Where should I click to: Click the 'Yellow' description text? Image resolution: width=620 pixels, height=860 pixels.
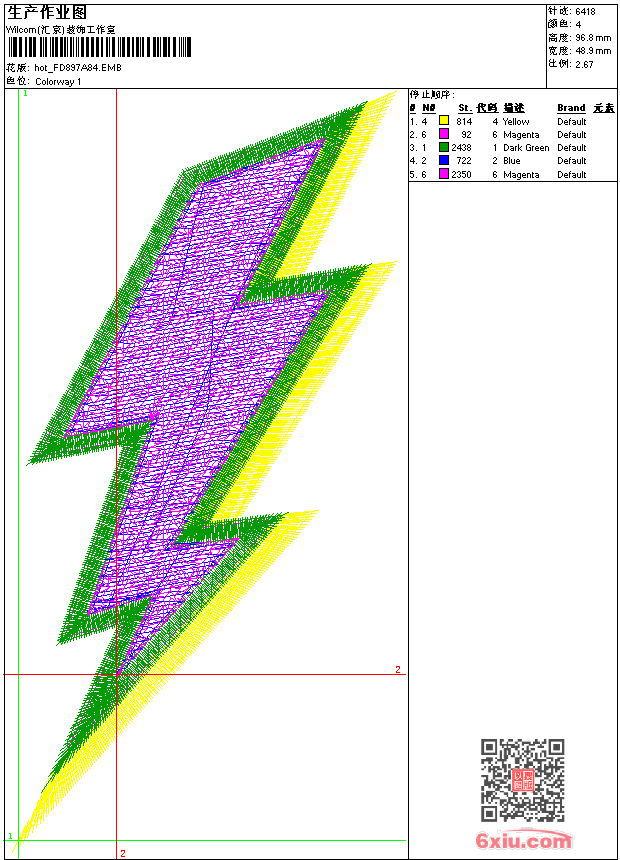coord(516,122)
